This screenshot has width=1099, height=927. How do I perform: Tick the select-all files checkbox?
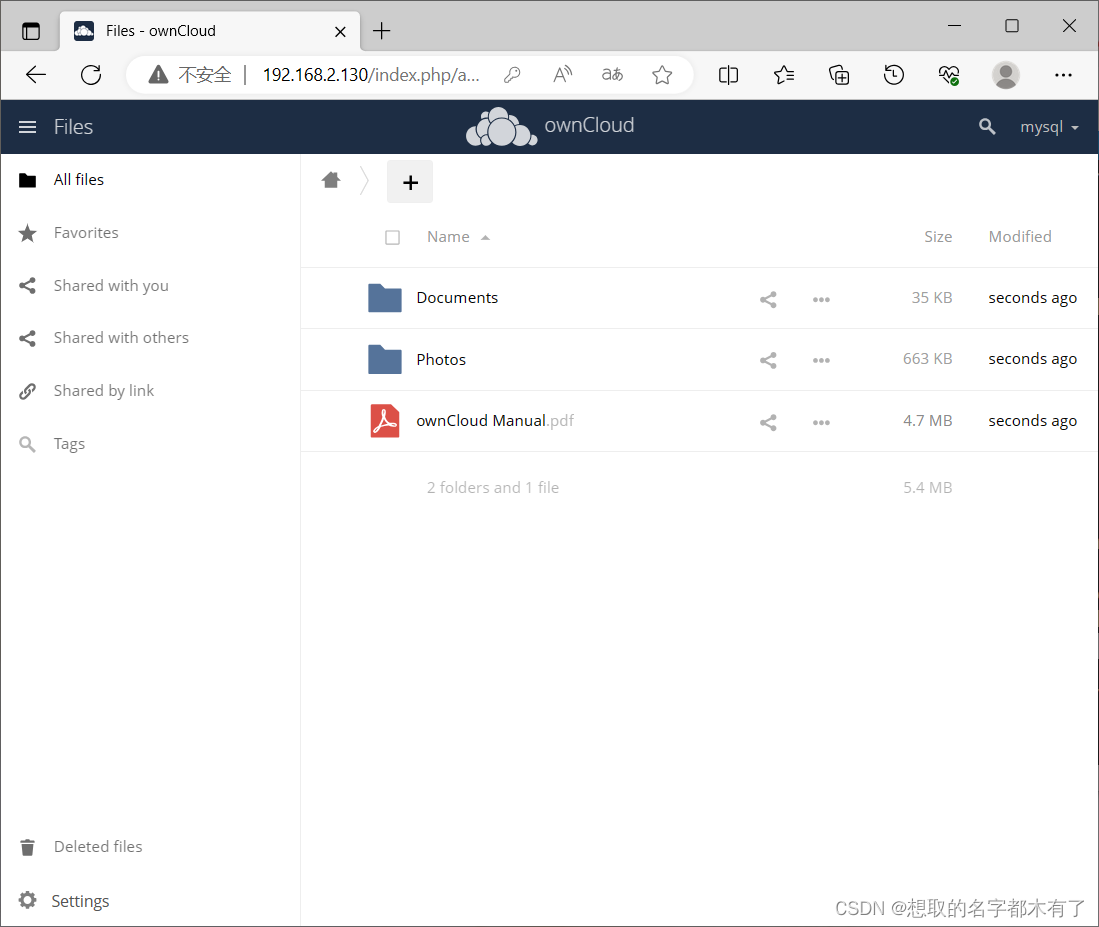click(x=392, y=238)
